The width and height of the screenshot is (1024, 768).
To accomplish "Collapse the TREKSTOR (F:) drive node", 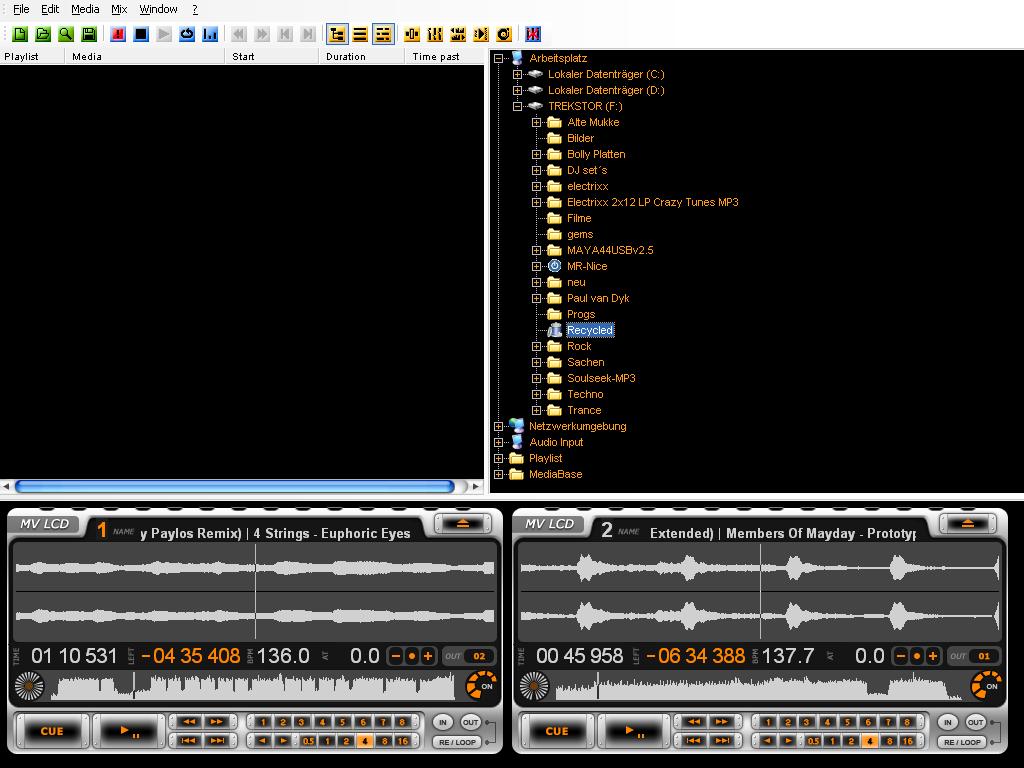I will 517,106.
